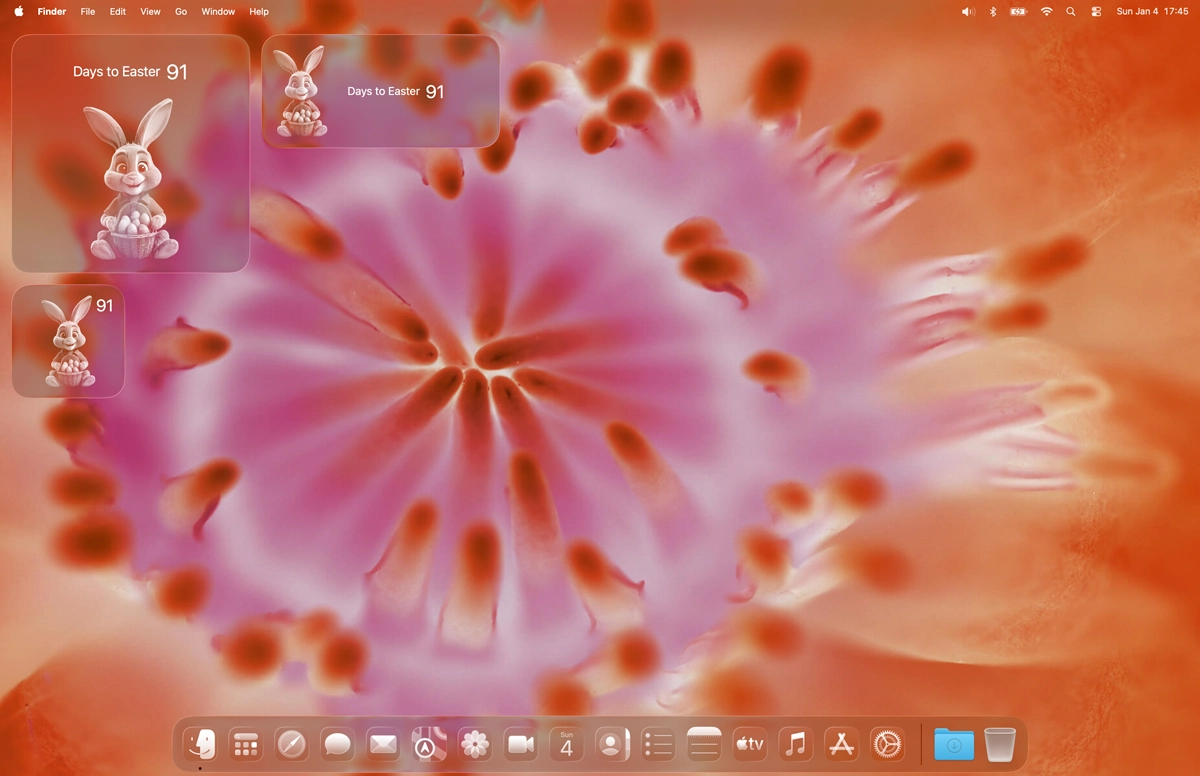The width and height of the screenshot is (1200, 776).
Task: Launch Messages from the Dock
Action: click(337, 744)
